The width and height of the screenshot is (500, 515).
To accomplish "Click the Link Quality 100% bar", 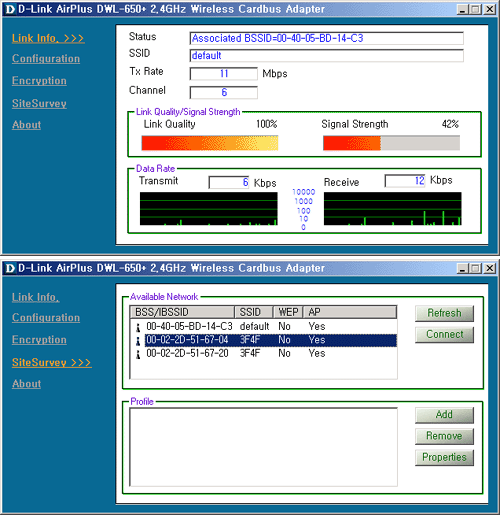I will point(210,143).
